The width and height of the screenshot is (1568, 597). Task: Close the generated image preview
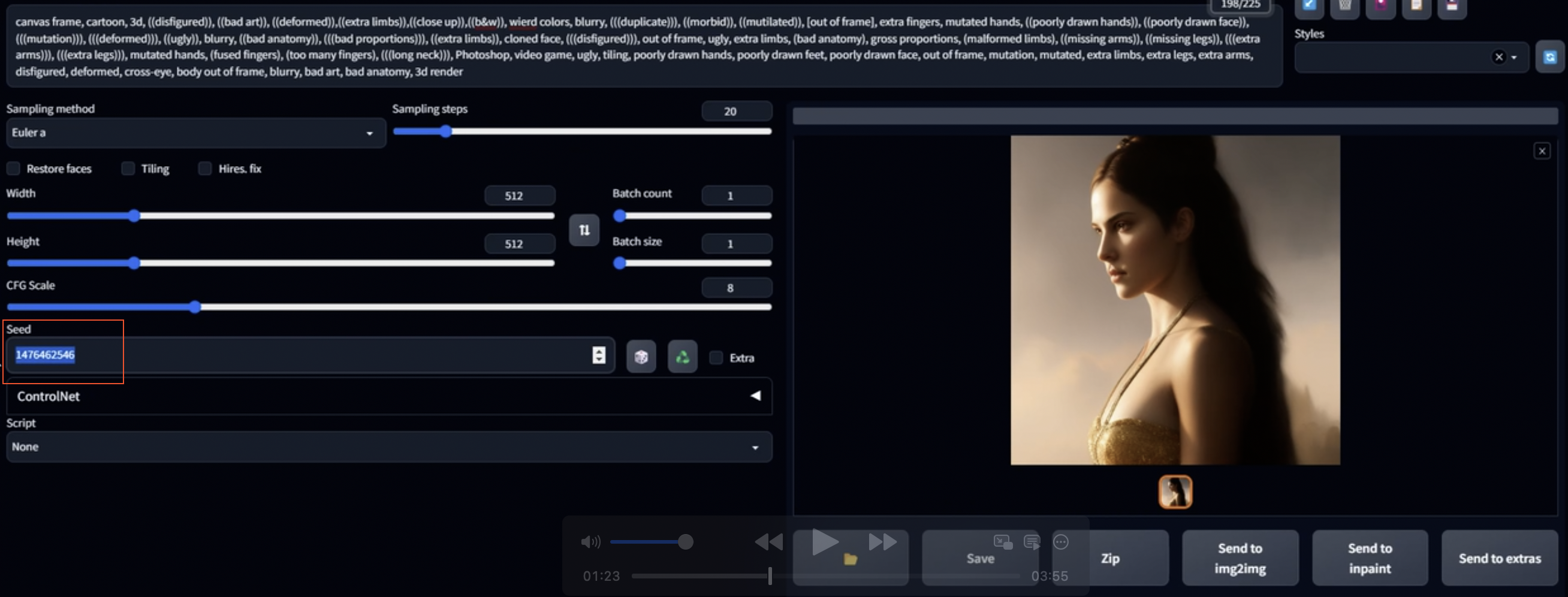(1541, 151)
